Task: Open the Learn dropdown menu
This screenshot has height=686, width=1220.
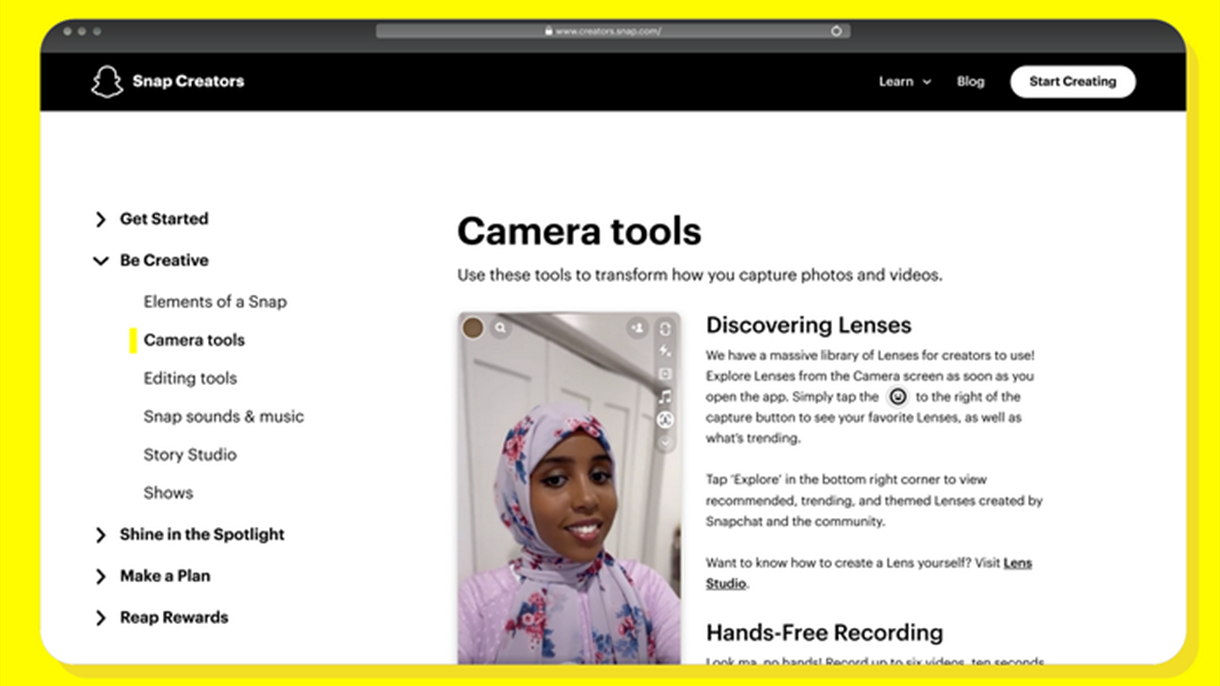Action: [x=905, y=82]
